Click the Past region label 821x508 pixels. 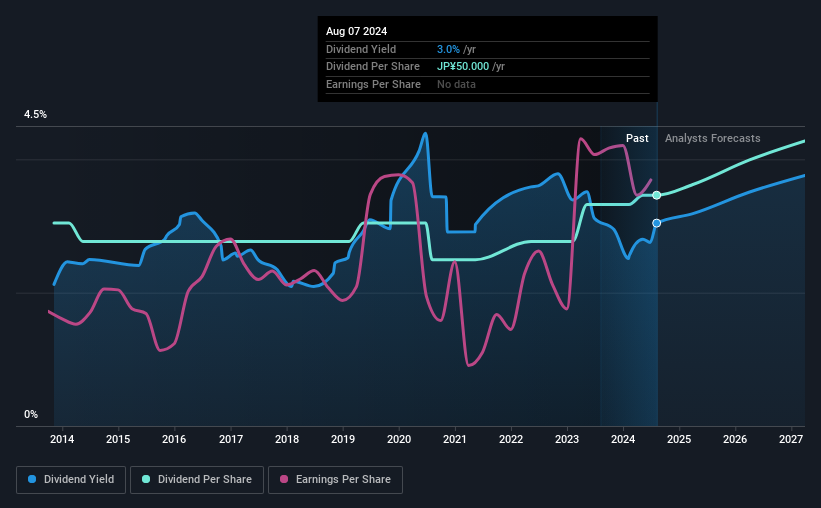(637, 138)
